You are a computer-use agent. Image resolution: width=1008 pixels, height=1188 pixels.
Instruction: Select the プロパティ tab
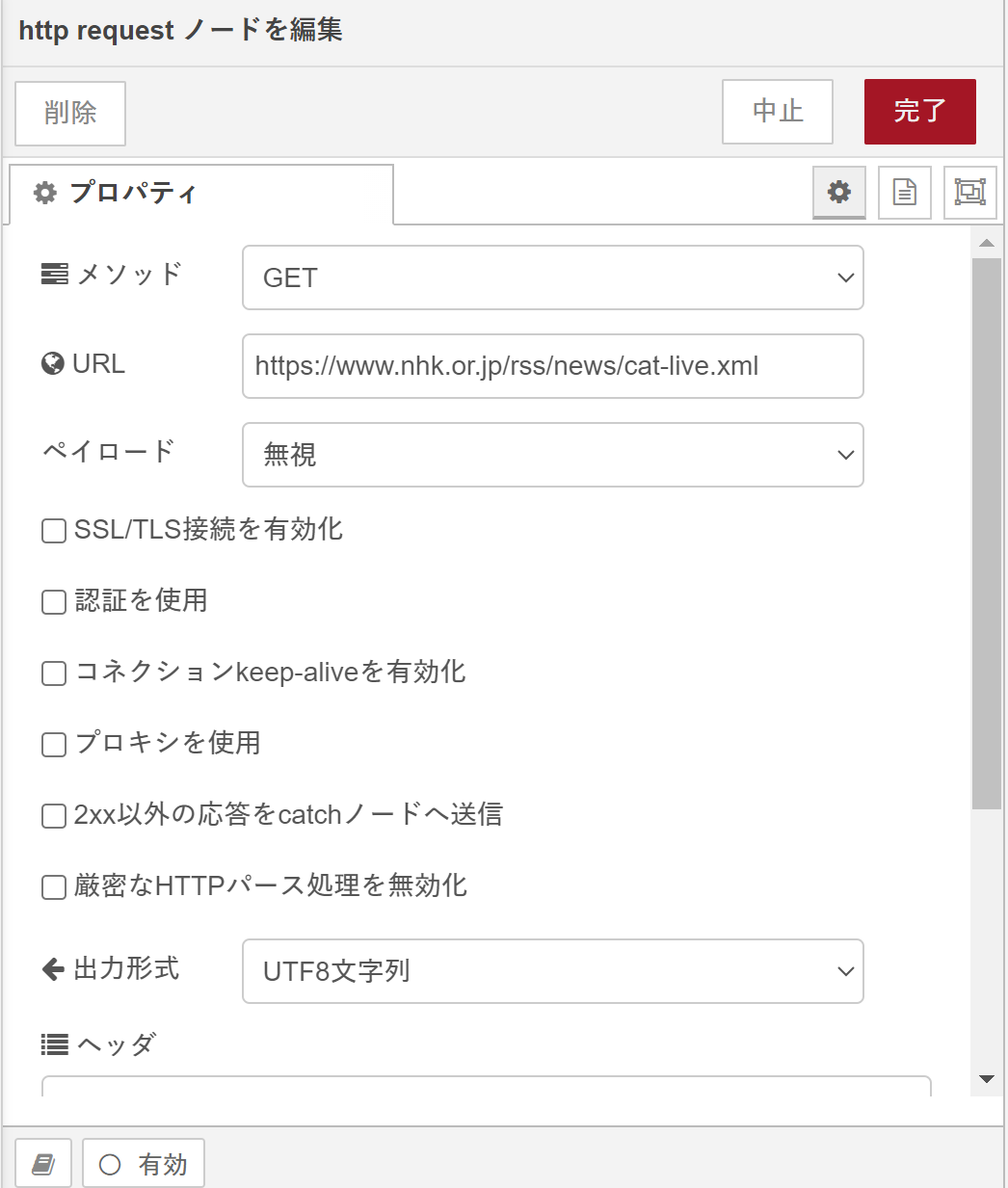pyautogui.click(x=201, y=194)
